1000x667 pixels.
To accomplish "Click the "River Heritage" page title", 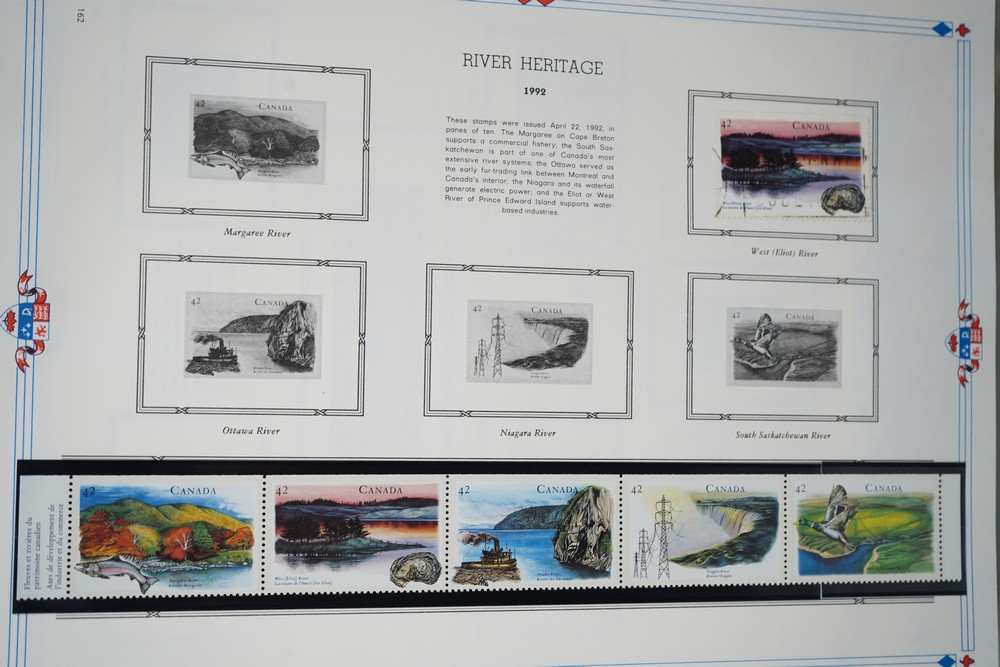I will point(532,66).
